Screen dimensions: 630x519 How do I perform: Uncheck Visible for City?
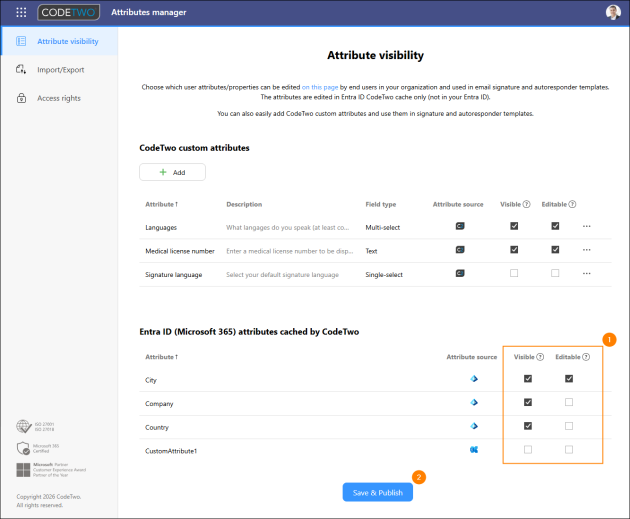528,379
